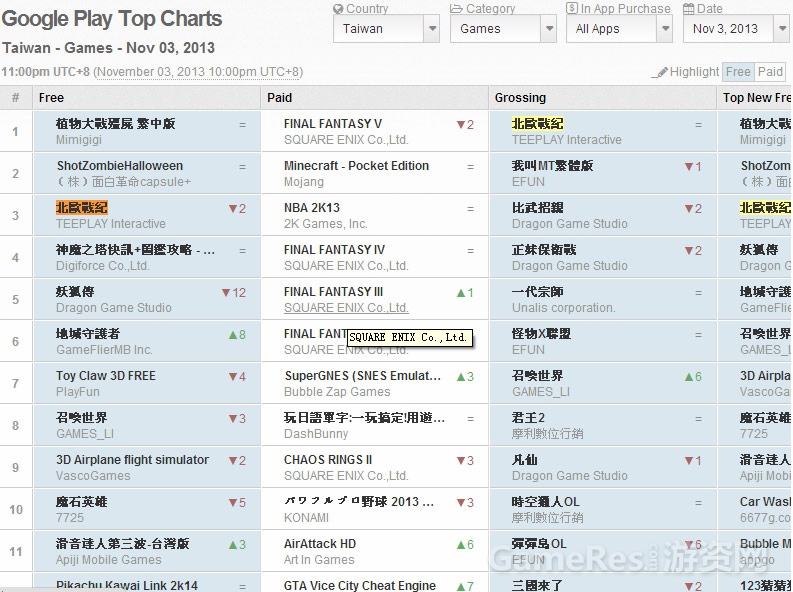Click the down 12 indicator for 妖狐傳
The width and height of the screenshot is (793, 592).
point(234,293)
